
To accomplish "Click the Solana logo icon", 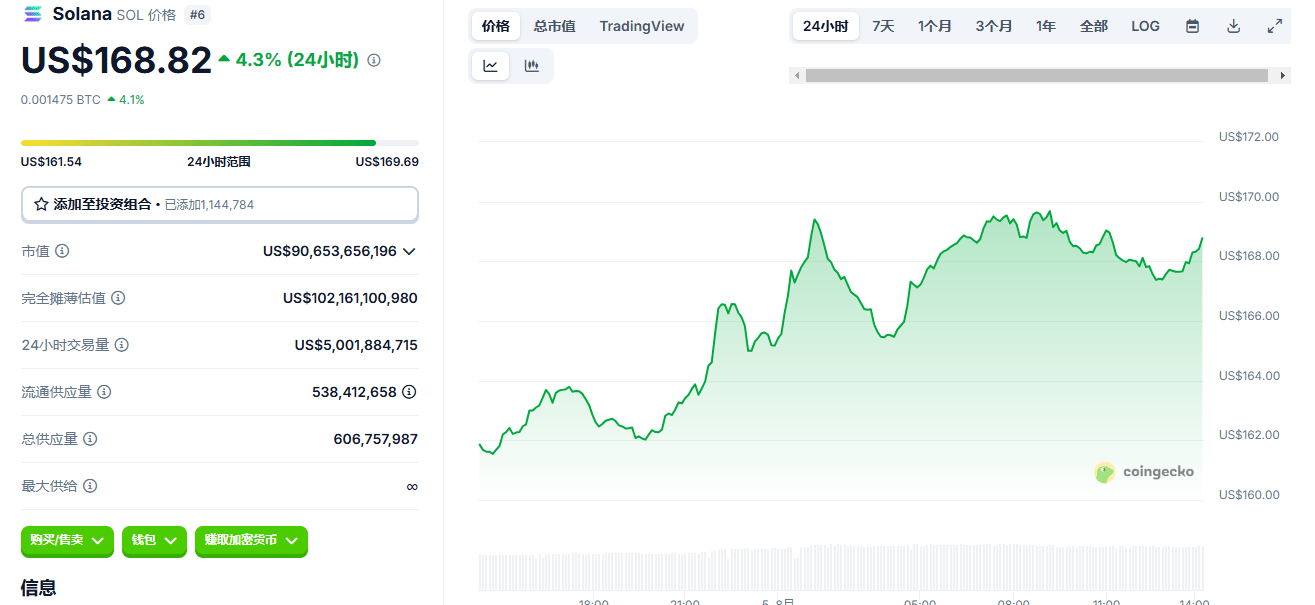I will (x=33, y=14).
